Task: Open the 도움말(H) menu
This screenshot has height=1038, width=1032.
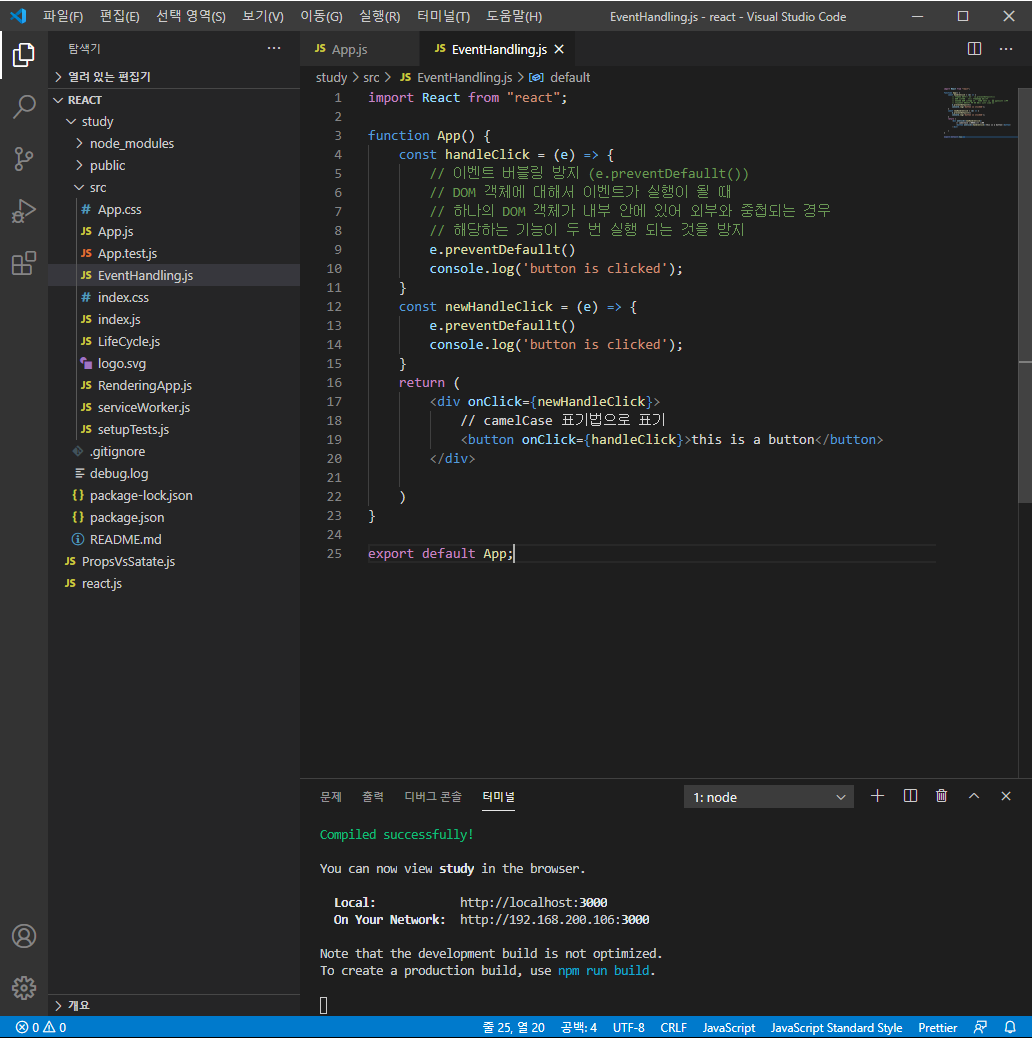Action: [514, 17]
